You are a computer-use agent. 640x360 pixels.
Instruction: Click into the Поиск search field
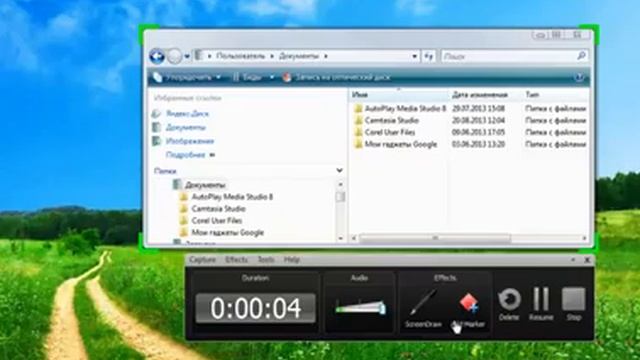point(509,56)
